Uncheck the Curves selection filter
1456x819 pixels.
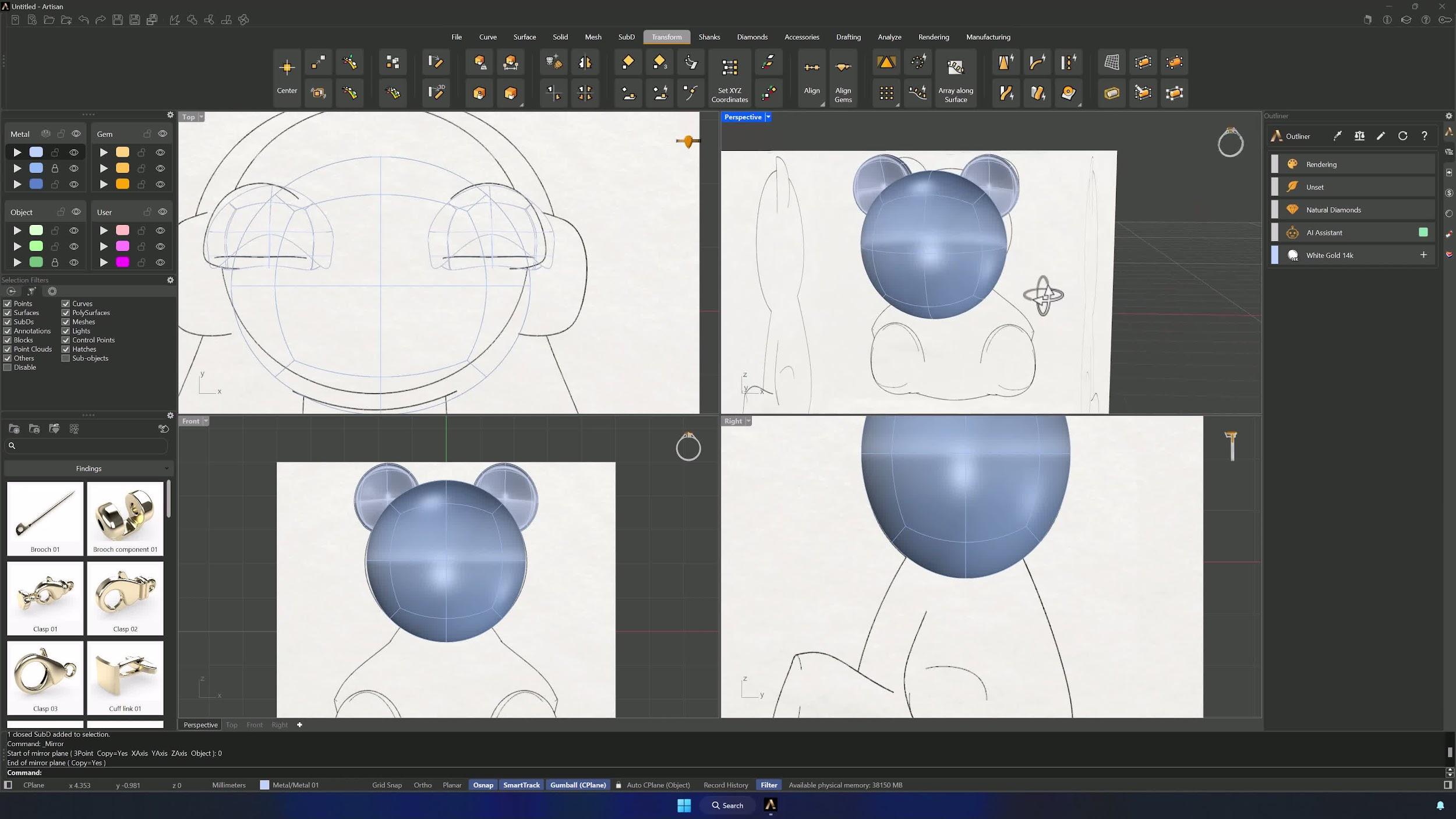tap(66, 303)
